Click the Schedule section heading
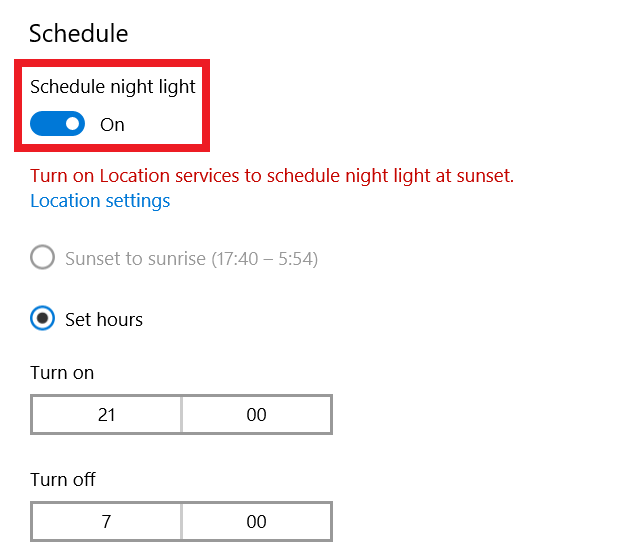The width and height of the screenshot is (635, 556). click(x=78, y=33)
